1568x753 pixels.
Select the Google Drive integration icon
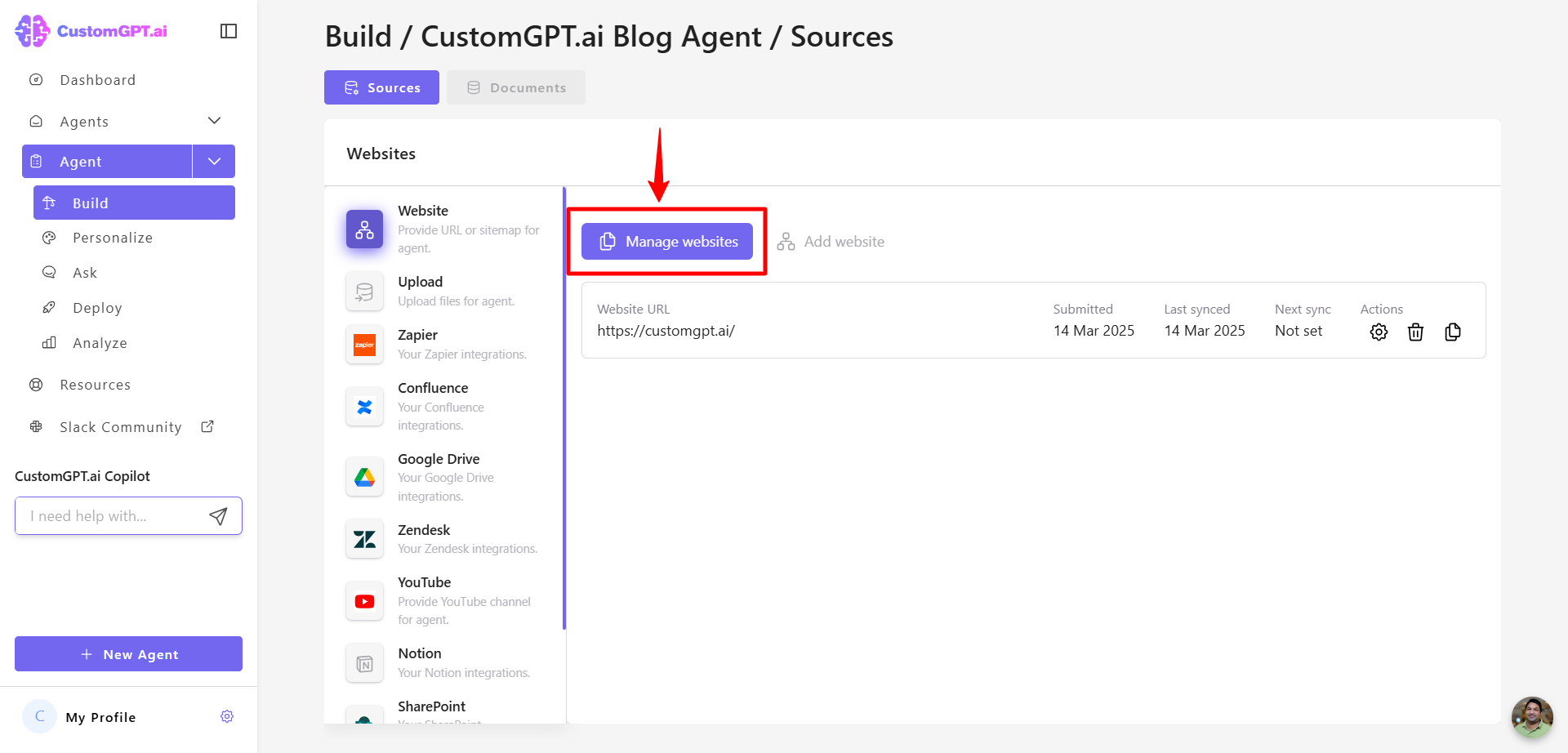(364, 478)
